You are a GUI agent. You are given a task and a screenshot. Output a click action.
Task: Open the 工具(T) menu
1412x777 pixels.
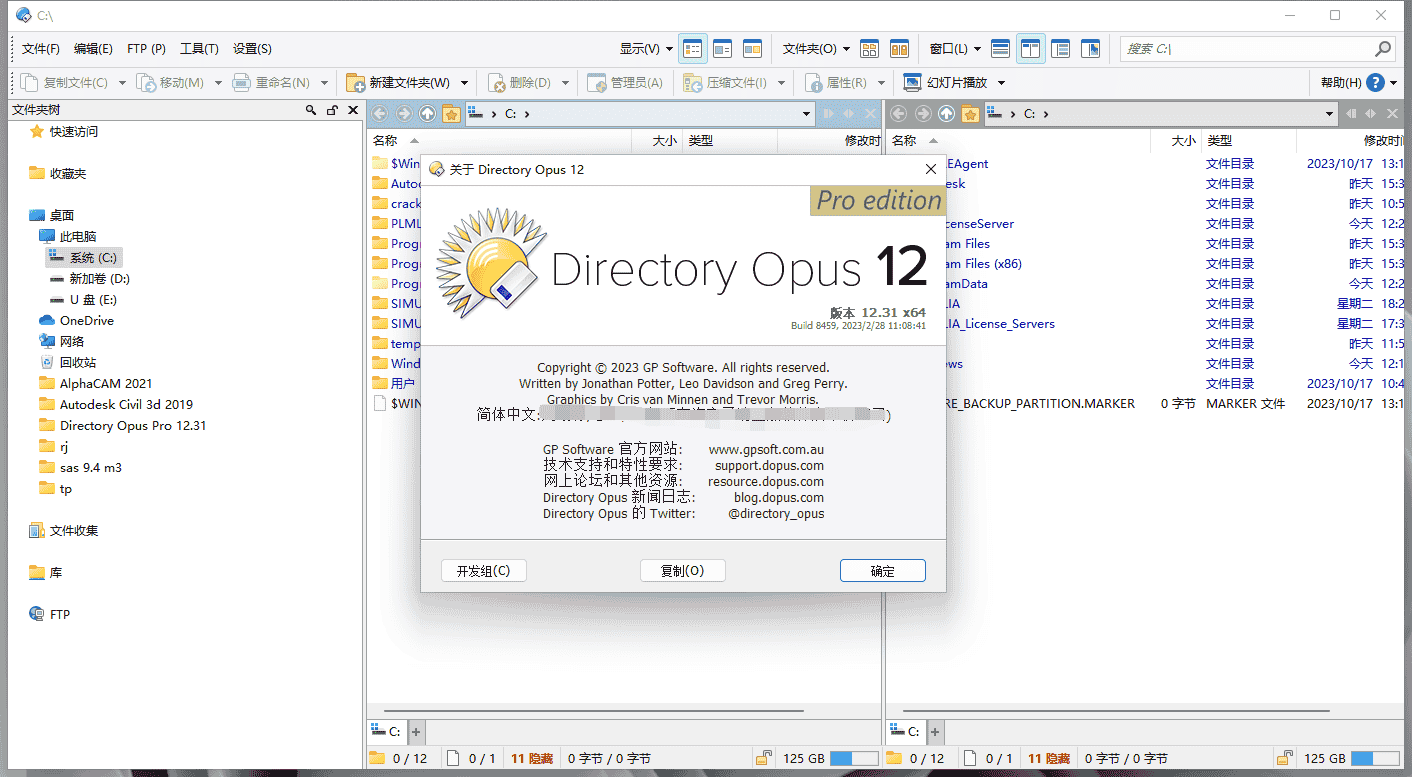(199, 48)
